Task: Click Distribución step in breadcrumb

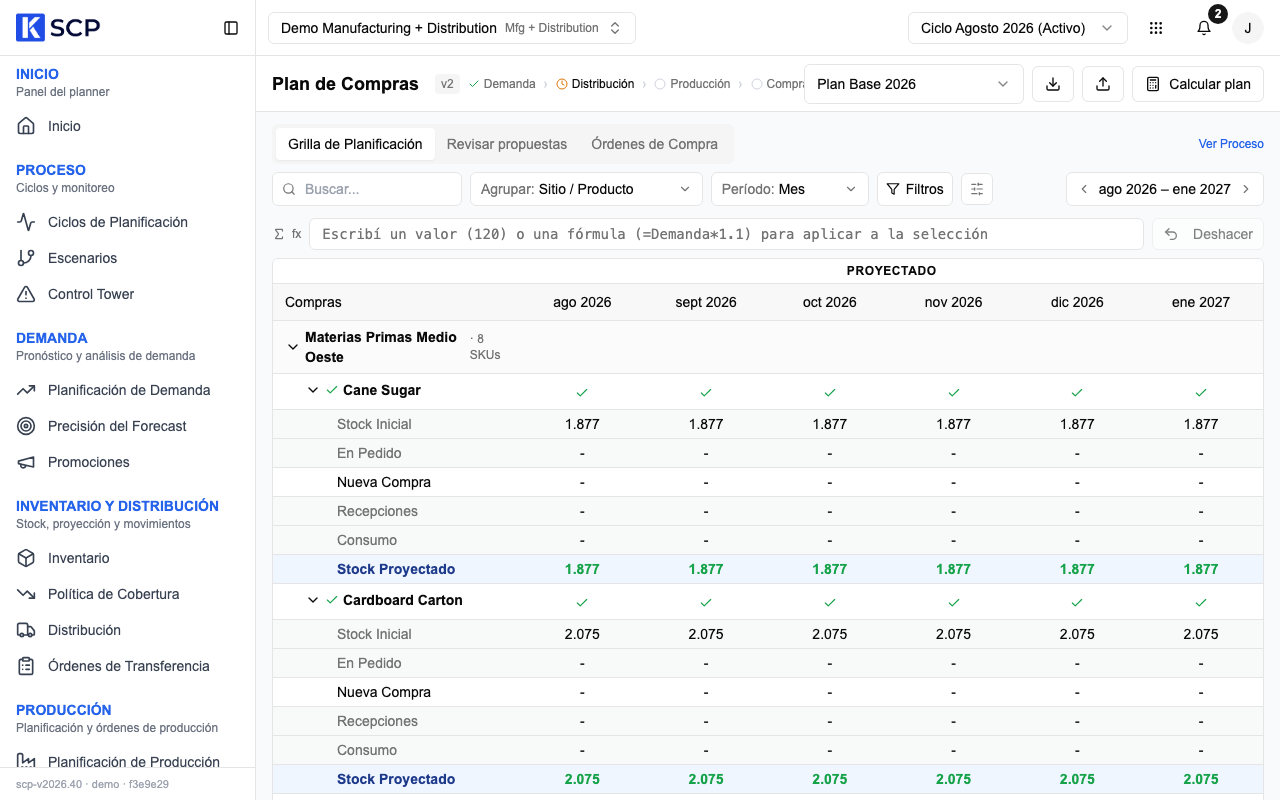Action: point(595,84)
